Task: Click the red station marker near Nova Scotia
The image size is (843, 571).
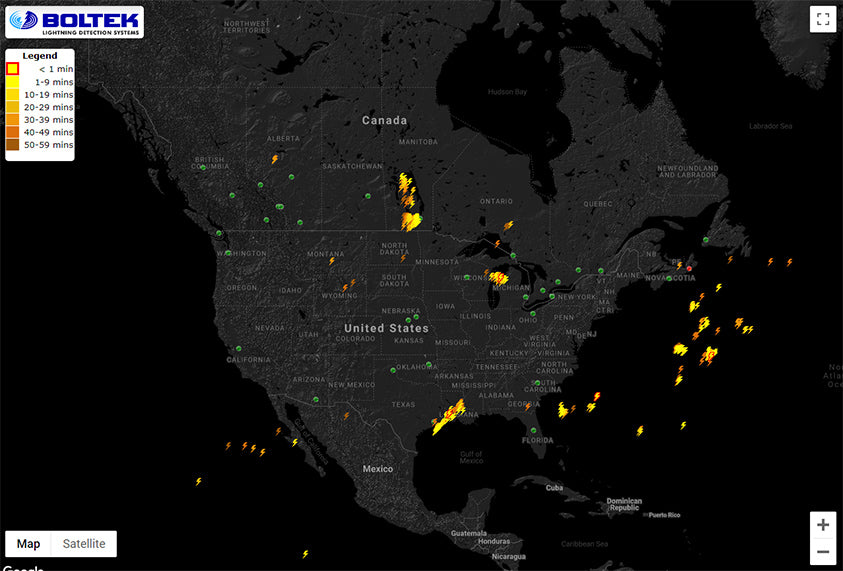Action: [x=689, y=269]
